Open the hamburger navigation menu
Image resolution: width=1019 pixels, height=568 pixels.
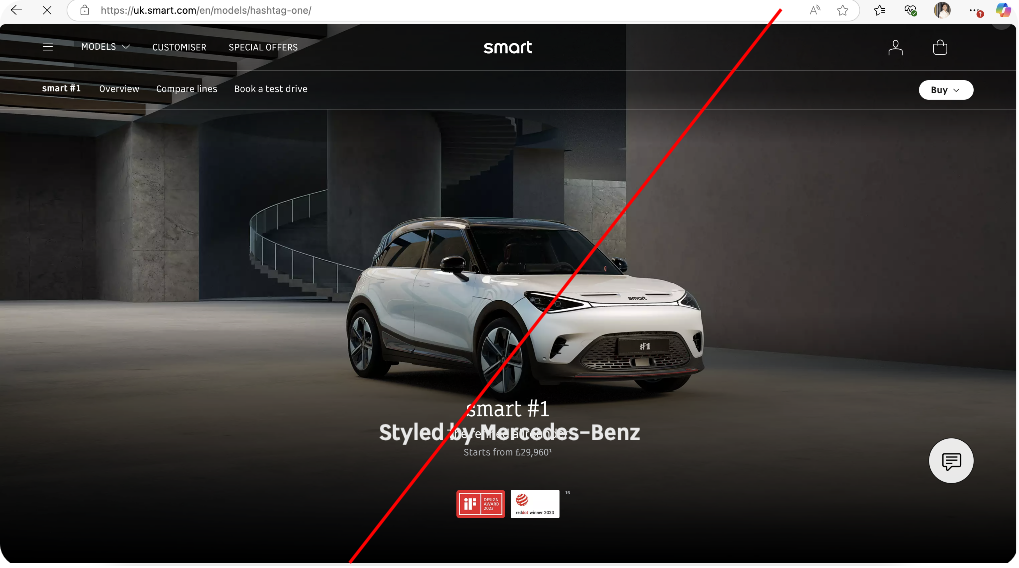[x=48, y=47]
